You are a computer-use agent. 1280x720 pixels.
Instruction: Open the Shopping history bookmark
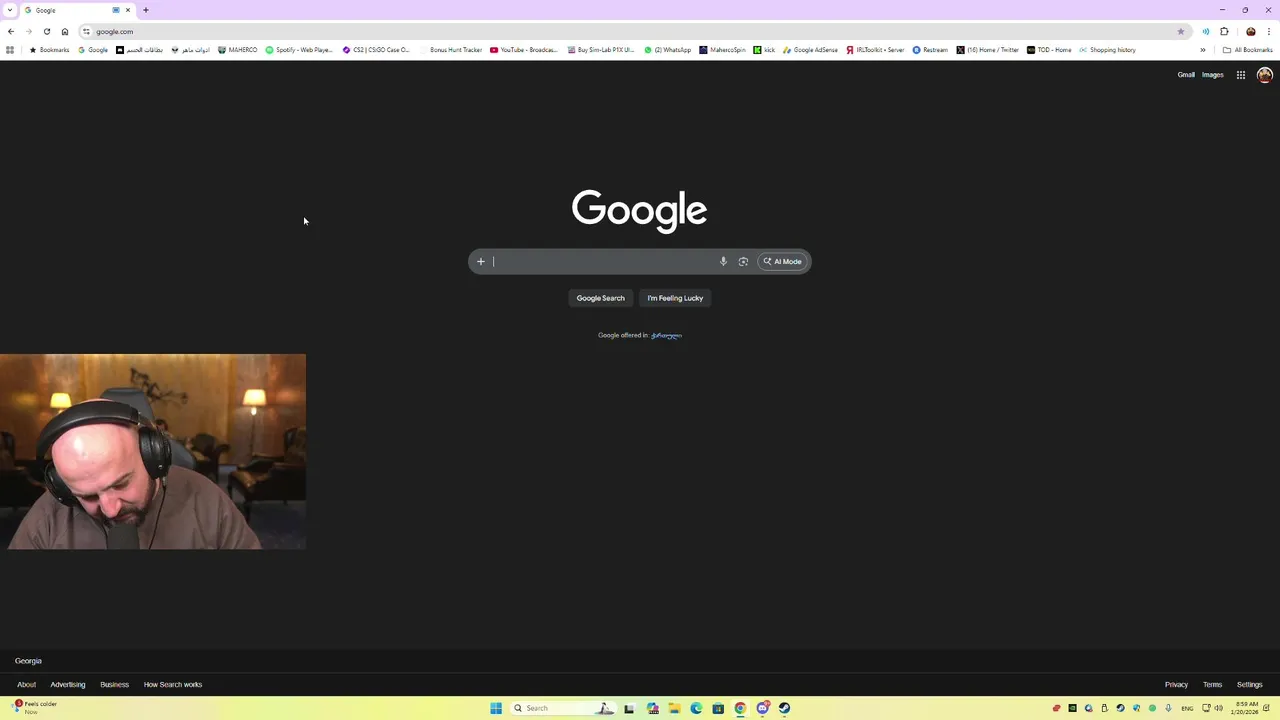pos(1107,50)
